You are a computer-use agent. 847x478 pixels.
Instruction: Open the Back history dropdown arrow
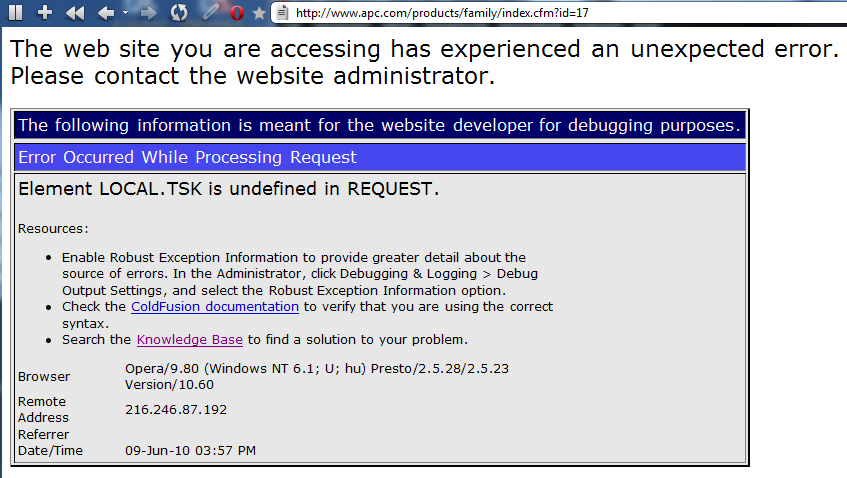point(125,14)
